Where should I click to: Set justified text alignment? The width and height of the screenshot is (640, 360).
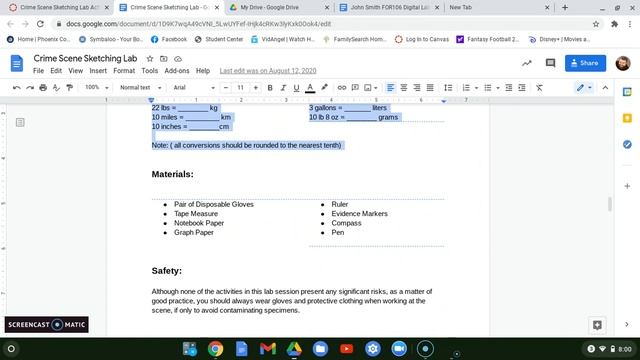point(430,88)
